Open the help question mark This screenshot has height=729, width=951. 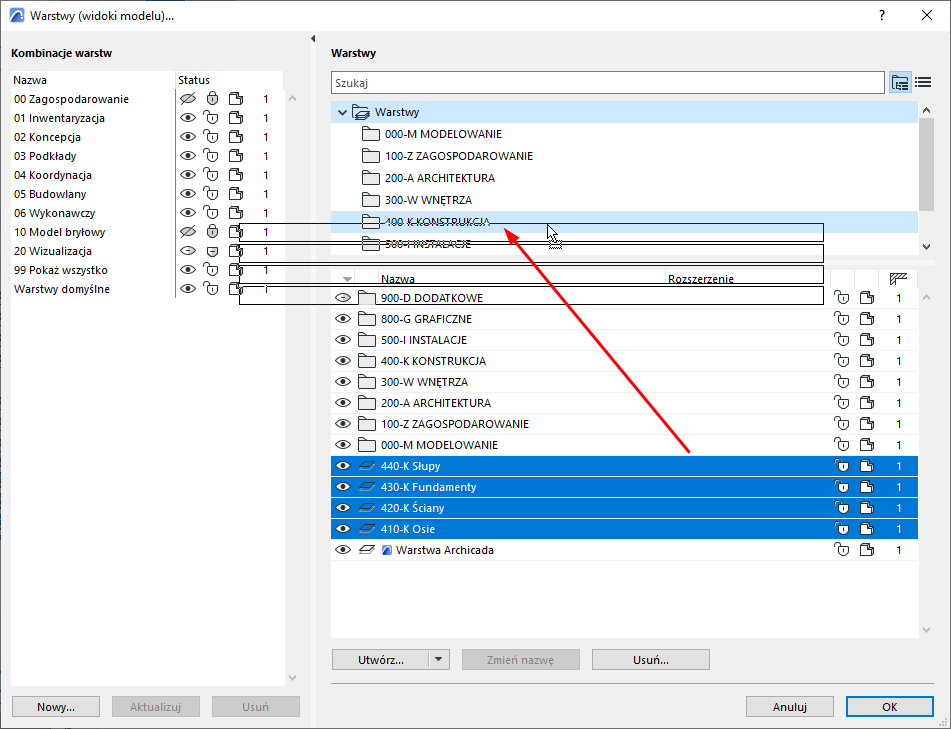click(882, 16)
